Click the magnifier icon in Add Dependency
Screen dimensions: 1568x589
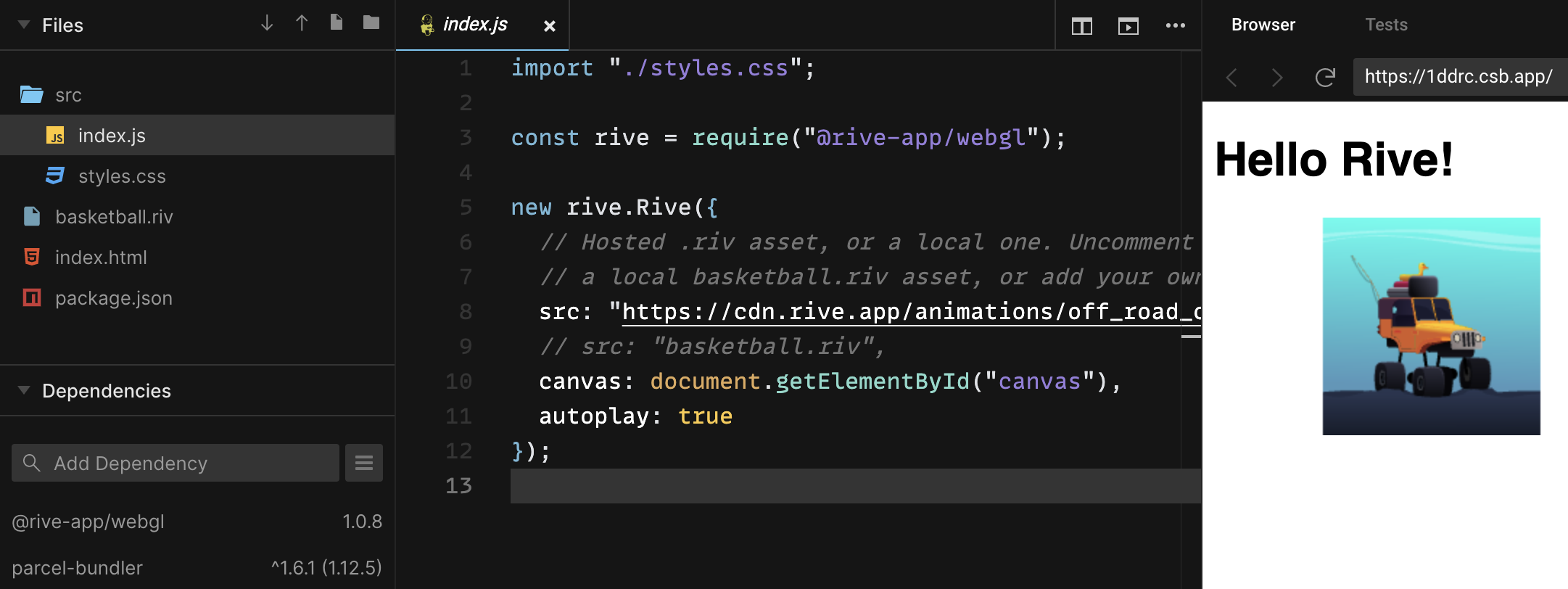[31, 462]
